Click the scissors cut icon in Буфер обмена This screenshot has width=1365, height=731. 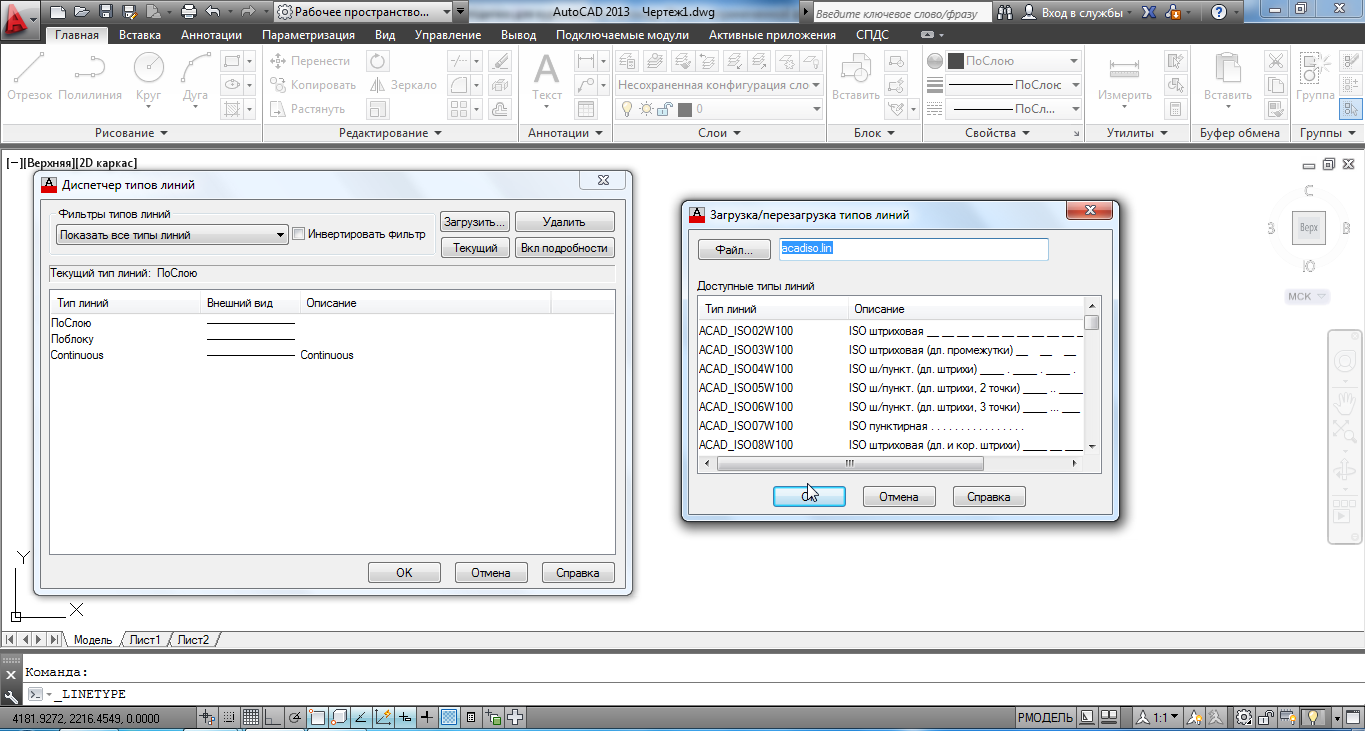point(1275,61)
